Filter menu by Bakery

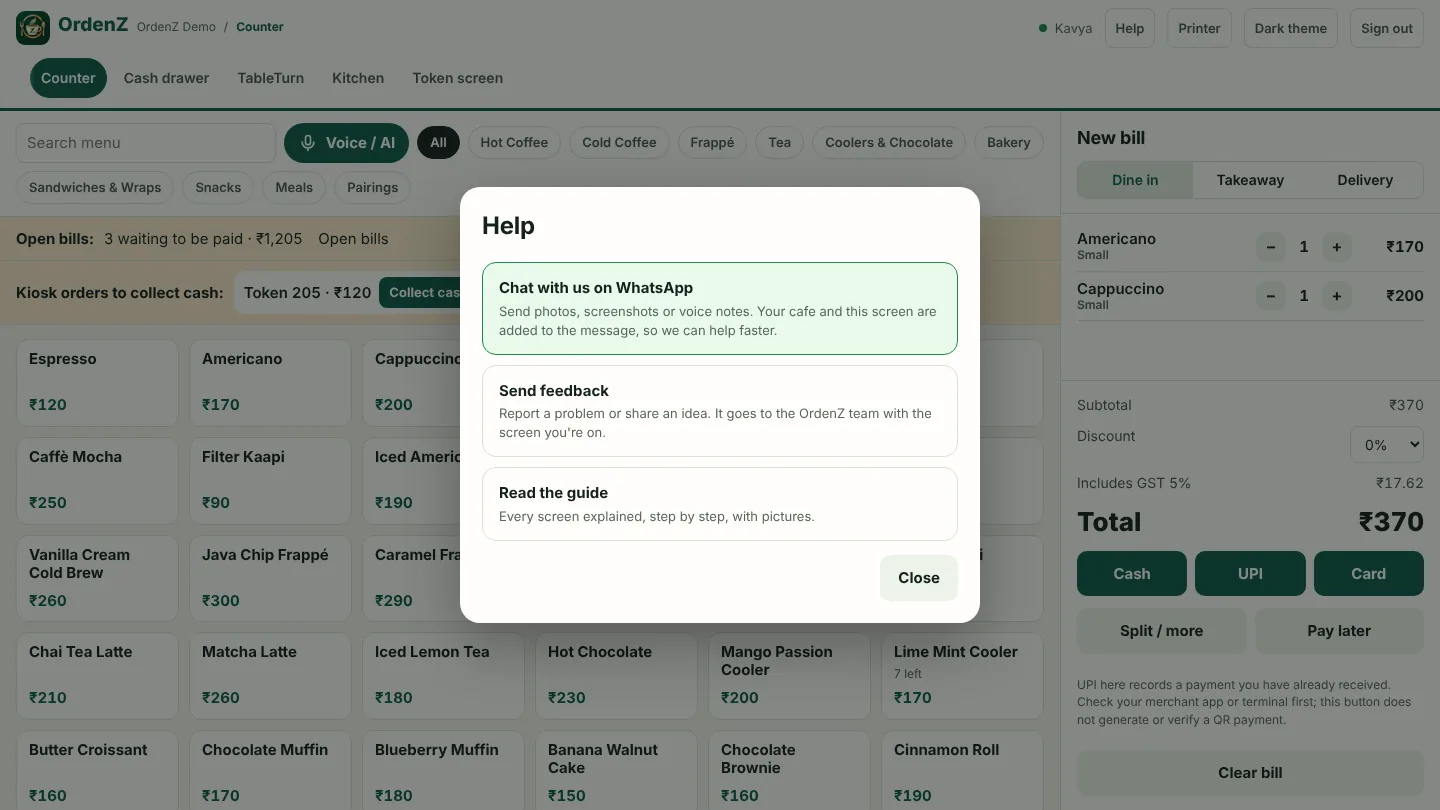tap(1009, 143)
